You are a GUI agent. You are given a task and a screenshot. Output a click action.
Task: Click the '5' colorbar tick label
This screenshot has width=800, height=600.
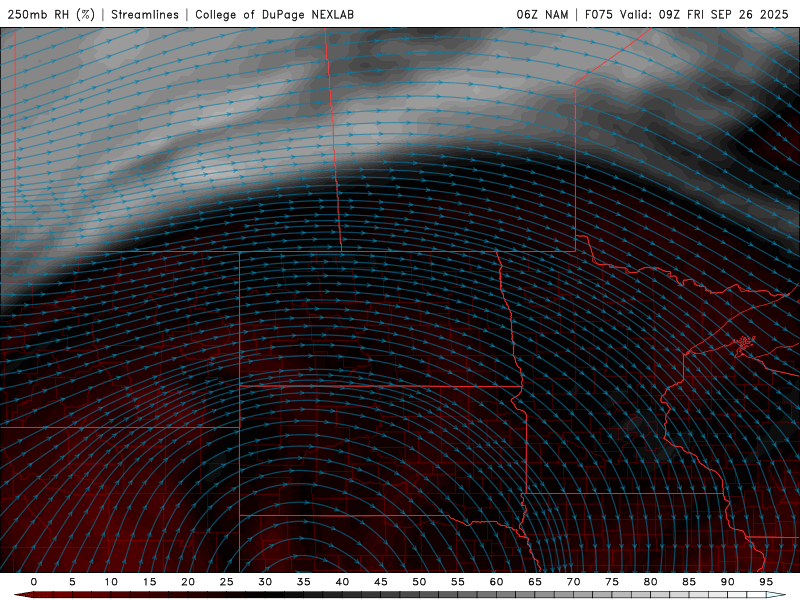point(72,582)
